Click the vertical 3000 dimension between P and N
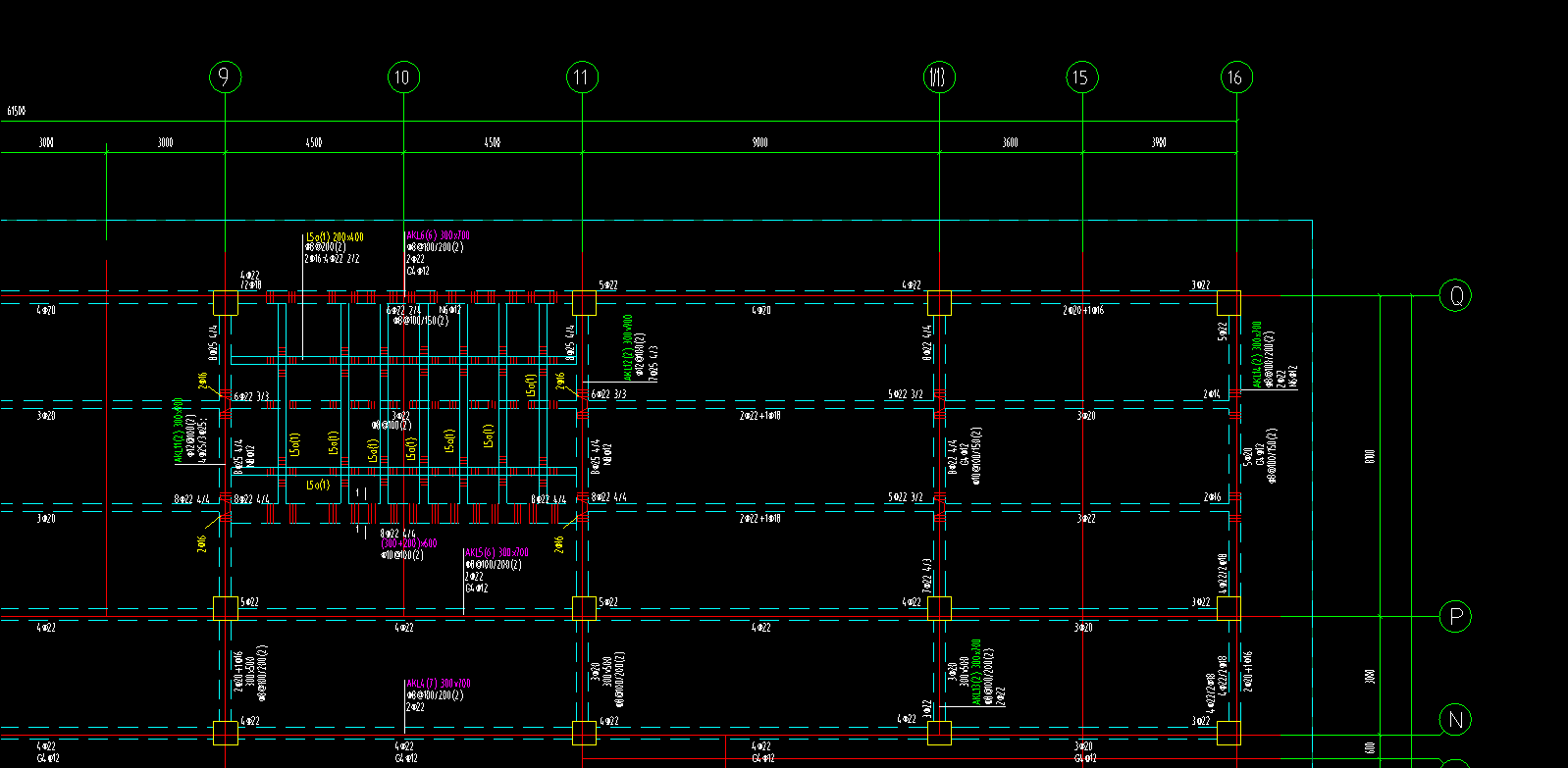 tap(1370, 677)
